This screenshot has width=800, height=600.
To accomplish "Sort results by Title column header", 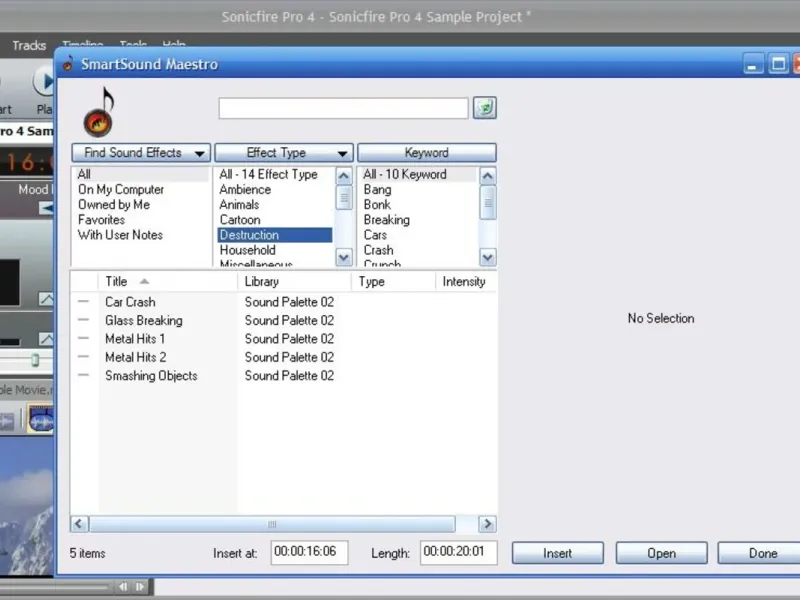I will (168, 281).
